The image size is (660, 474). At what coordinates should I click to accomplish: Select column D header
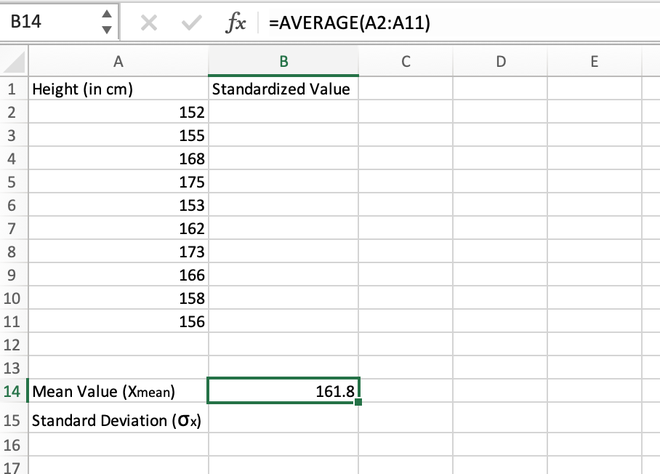click(x=500, y=61)
